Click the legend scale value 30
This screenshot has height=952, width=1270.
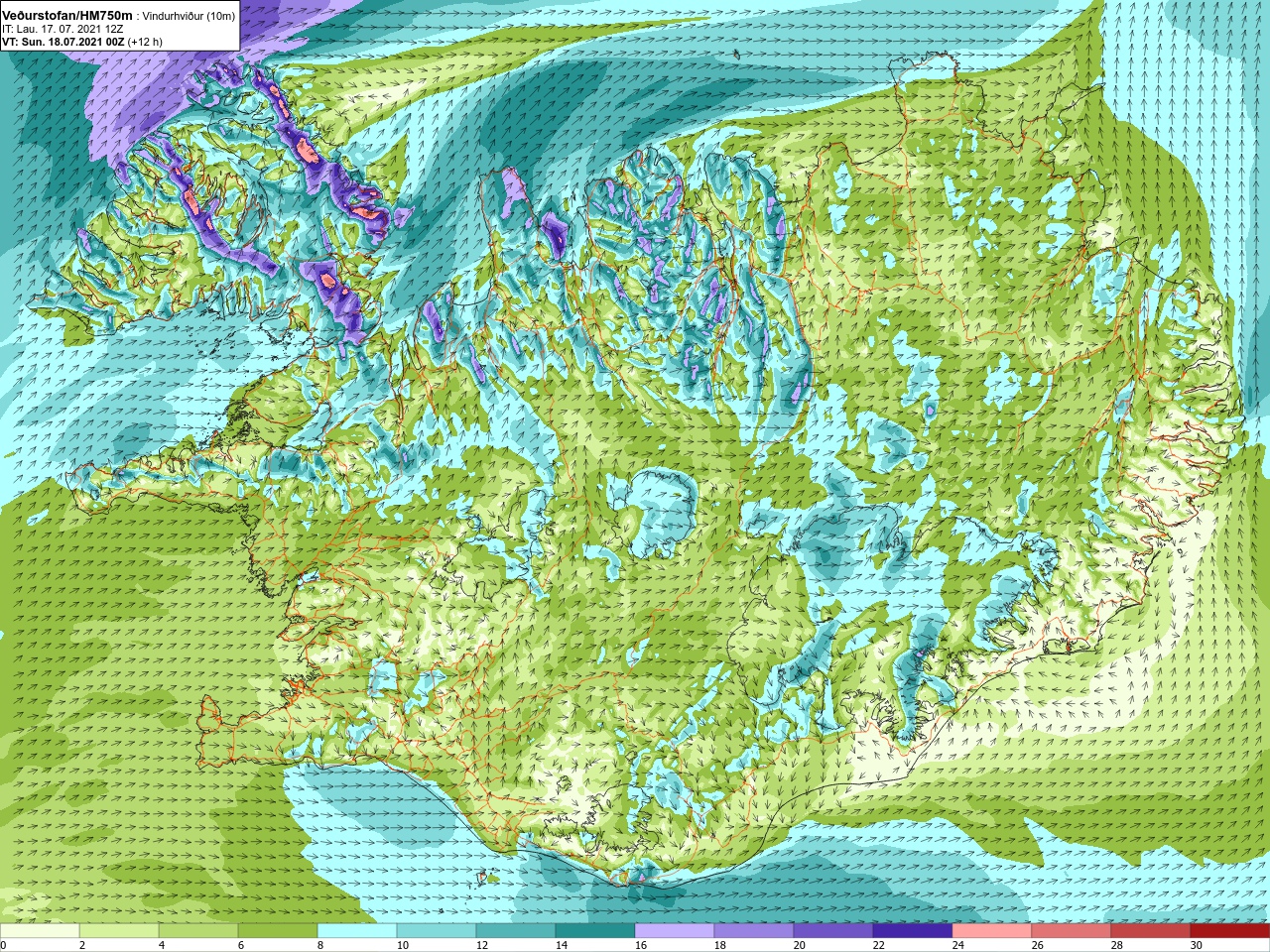pos(1197,945)
